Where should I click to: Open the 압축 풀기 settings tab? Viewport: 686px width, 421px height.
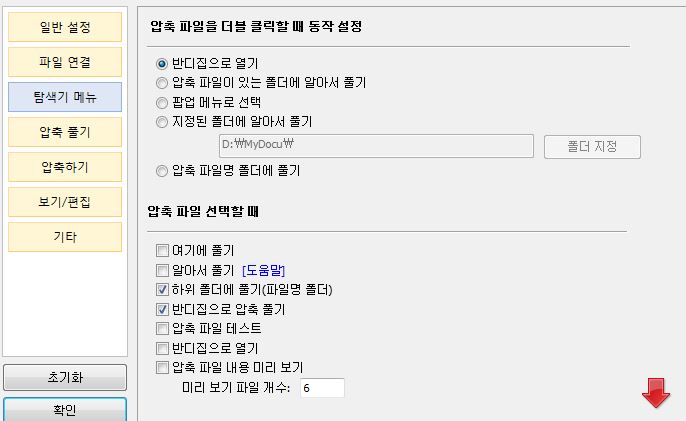point(65,132)
